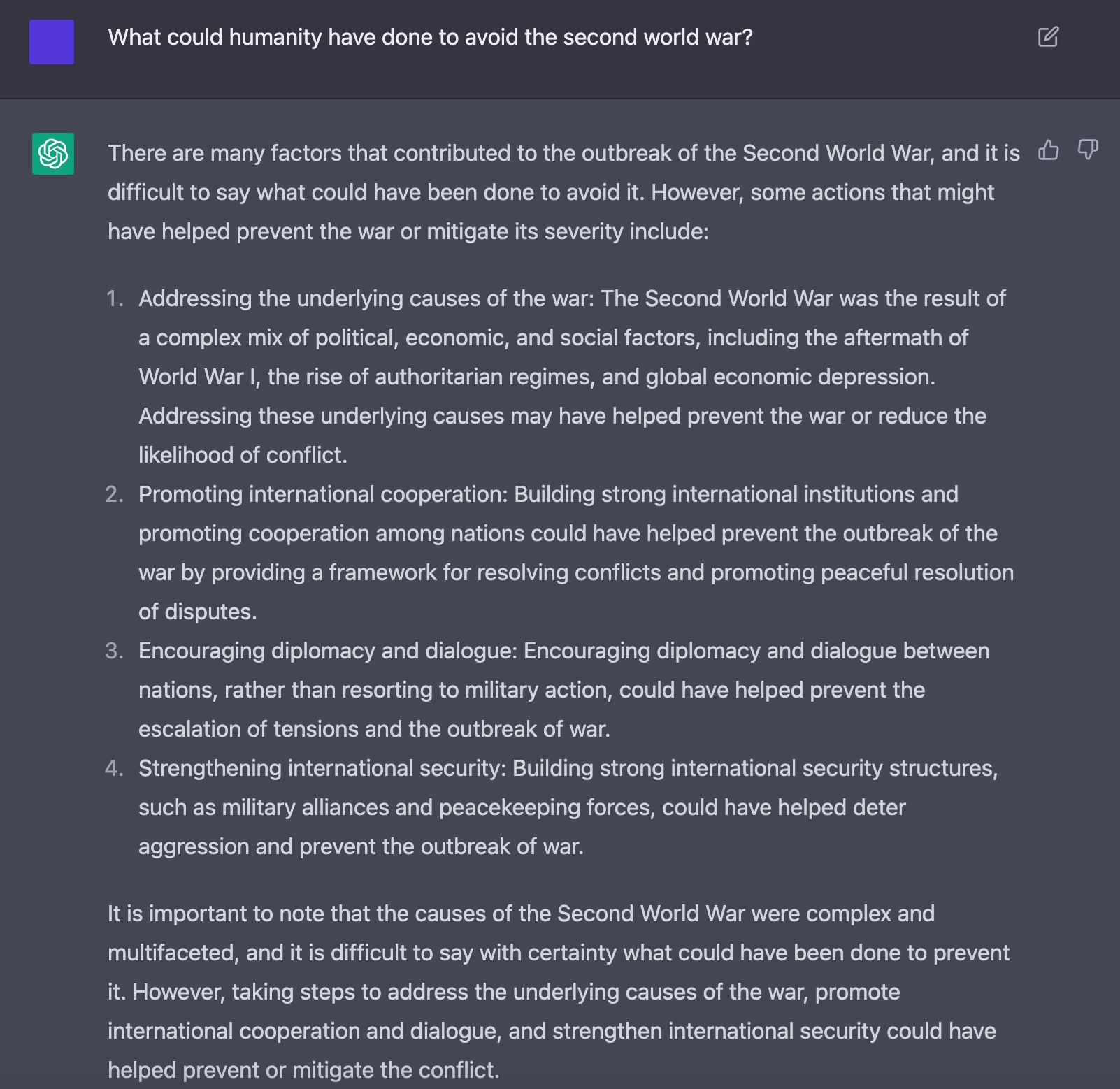Click the text 'likelihood of conflict.'
Image resolution: width=1120 pixels, height=1089 pixels.
point(243,455)
